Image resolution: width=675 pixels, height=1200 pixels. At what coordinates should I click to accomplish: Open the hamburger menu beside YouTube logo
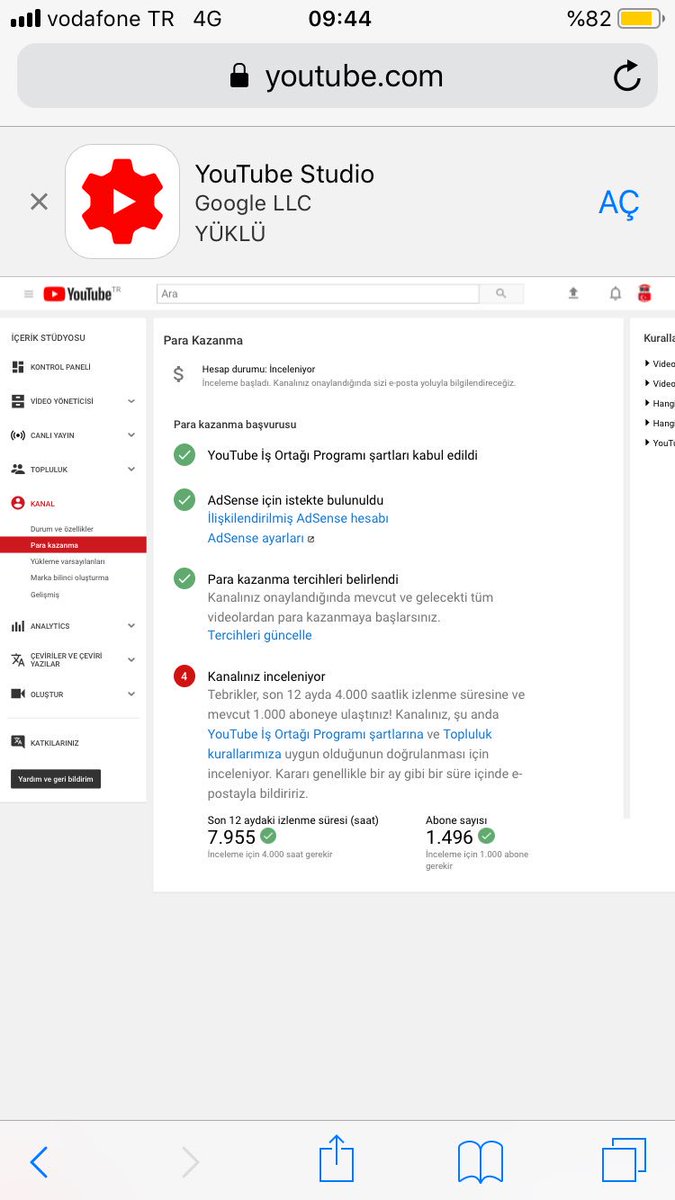[x=28, y=294]
